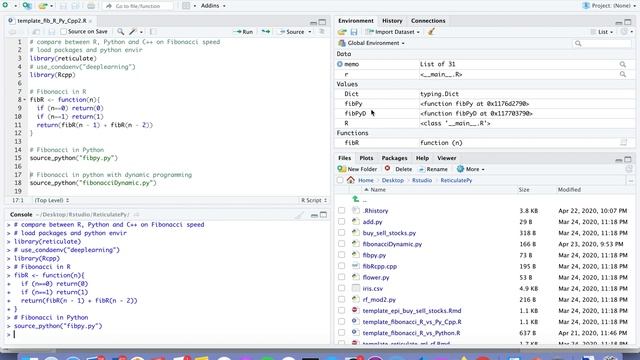Open the List view dropdown

[x=602, y=32]
